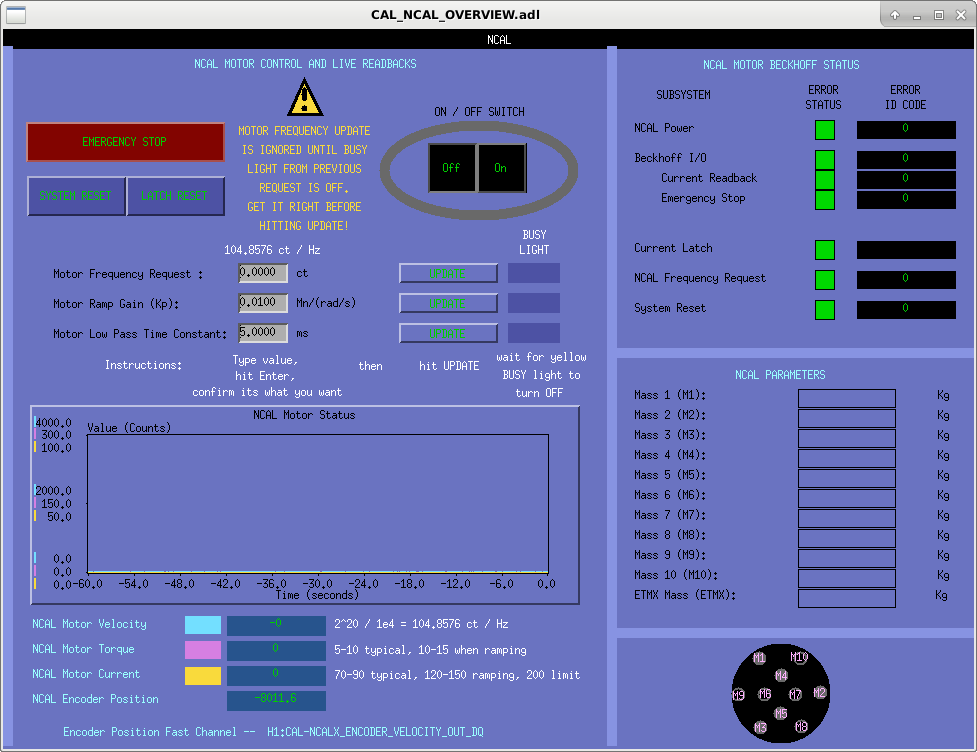
Task: Click the Mass 8 (M8) value field
Action: [x=847, y=538]
